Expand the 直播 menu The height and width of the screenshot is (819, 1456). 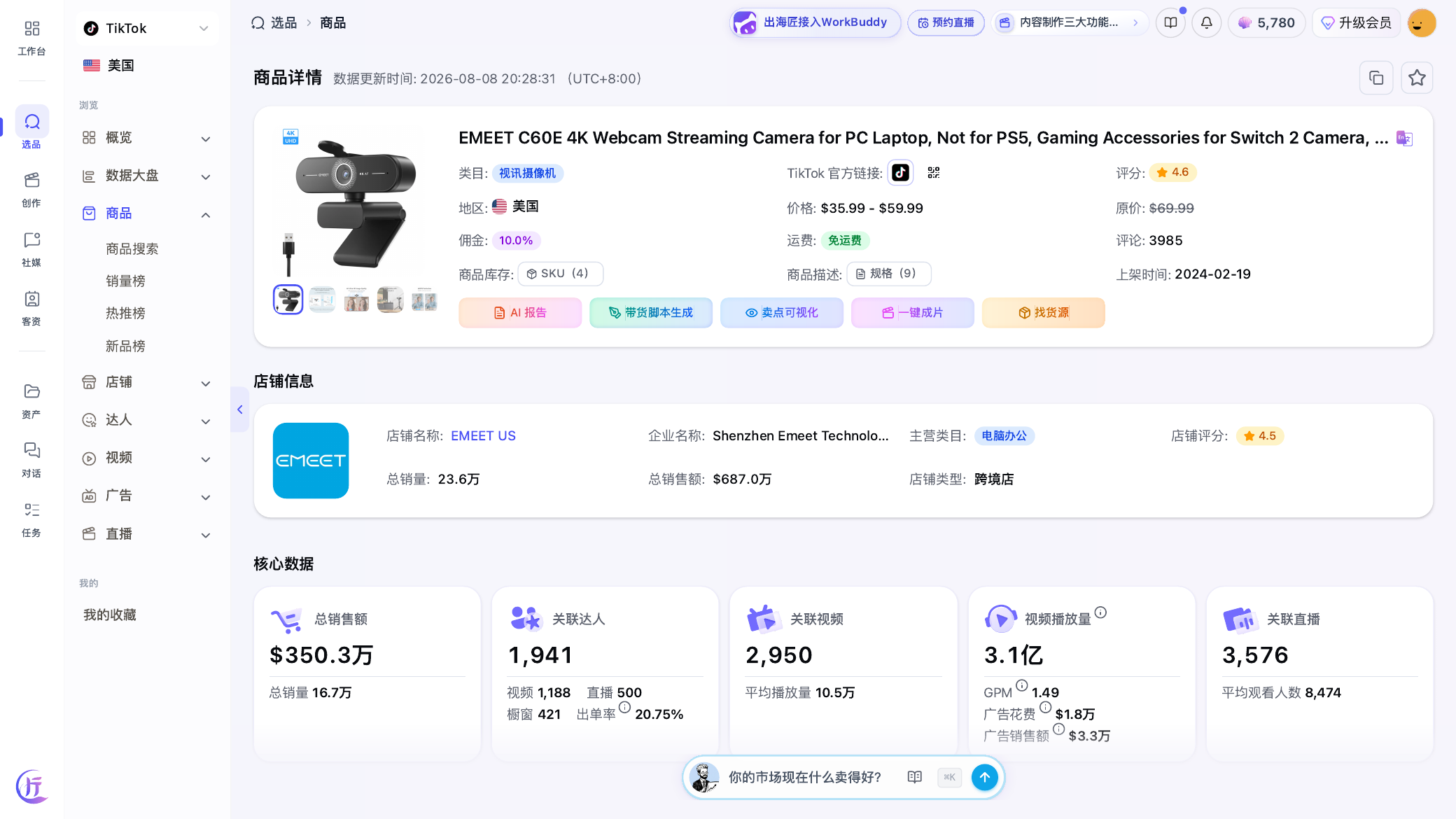point(147,534)
